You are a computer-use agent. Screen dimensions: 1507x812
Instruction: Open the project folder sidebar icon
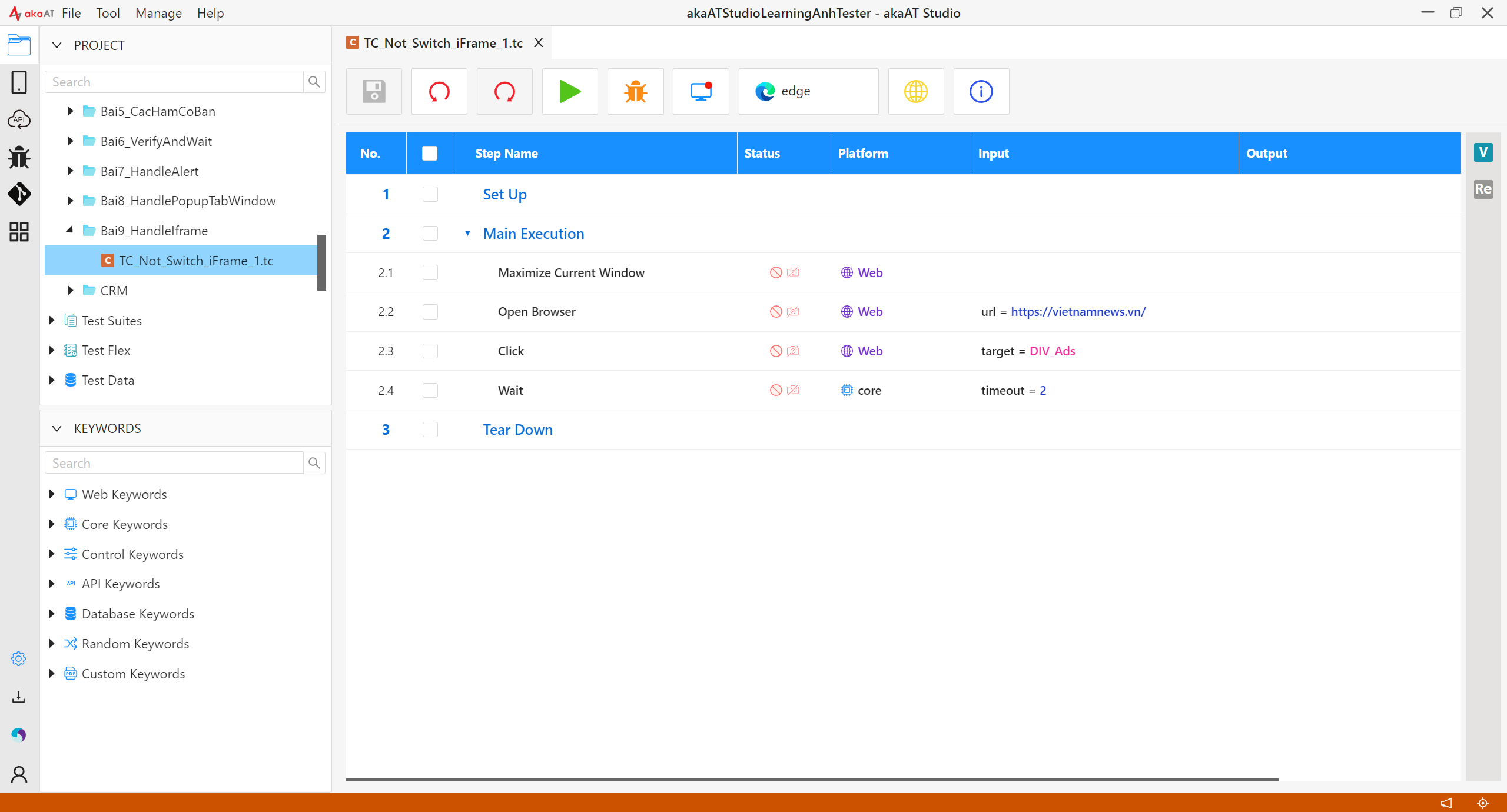[x=19, y=45]
